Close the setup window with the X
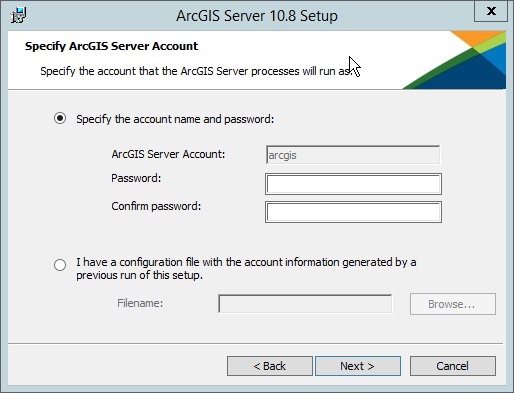514x393 pixels. (491, 11)
